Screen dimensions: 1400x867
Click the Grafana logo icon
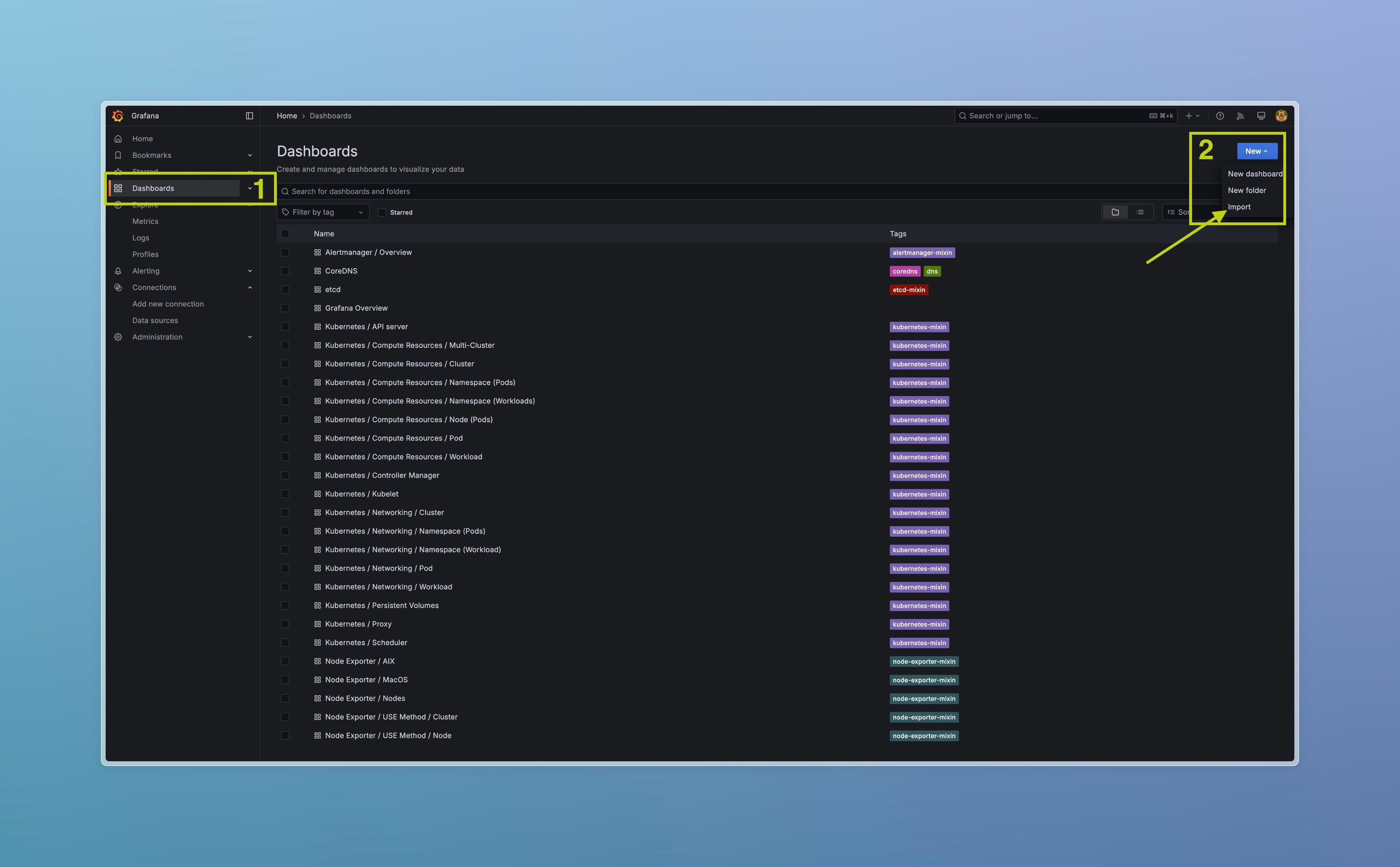tap(118, 116)
